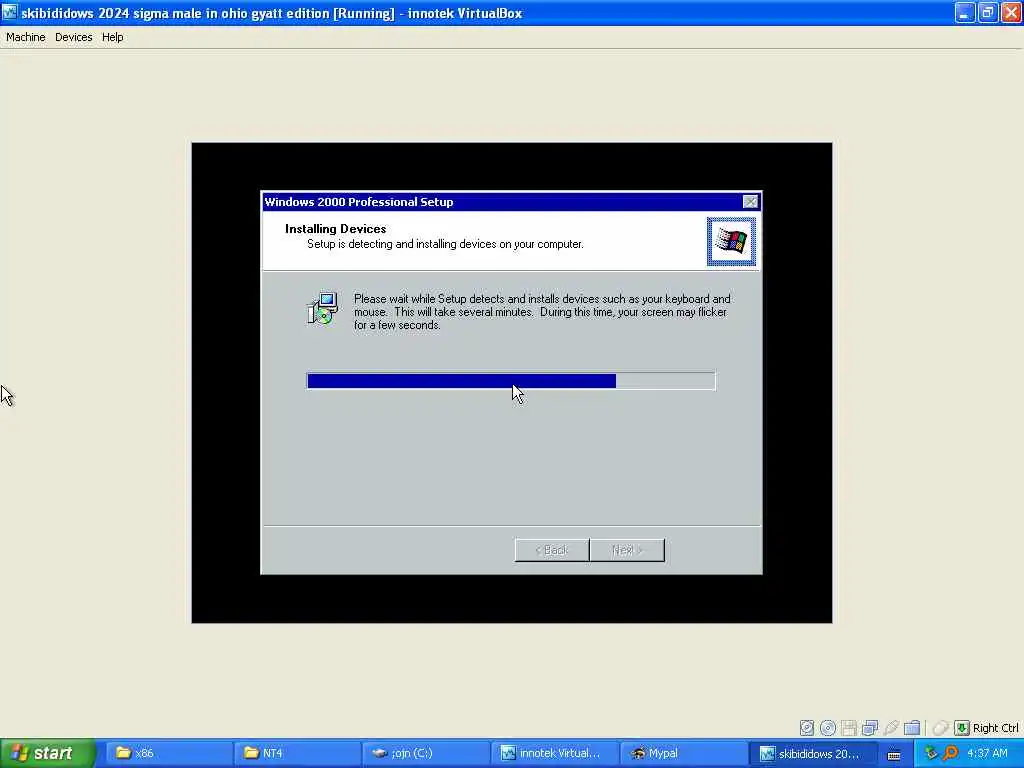Switch to the x86 folder taskbar button
Viewport: 1024px width, 768px height.
(168, 753)
